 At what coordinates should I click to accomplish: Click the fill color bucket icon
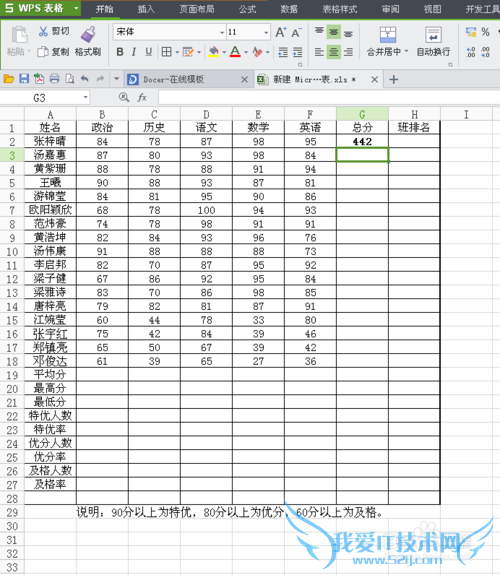213,52
